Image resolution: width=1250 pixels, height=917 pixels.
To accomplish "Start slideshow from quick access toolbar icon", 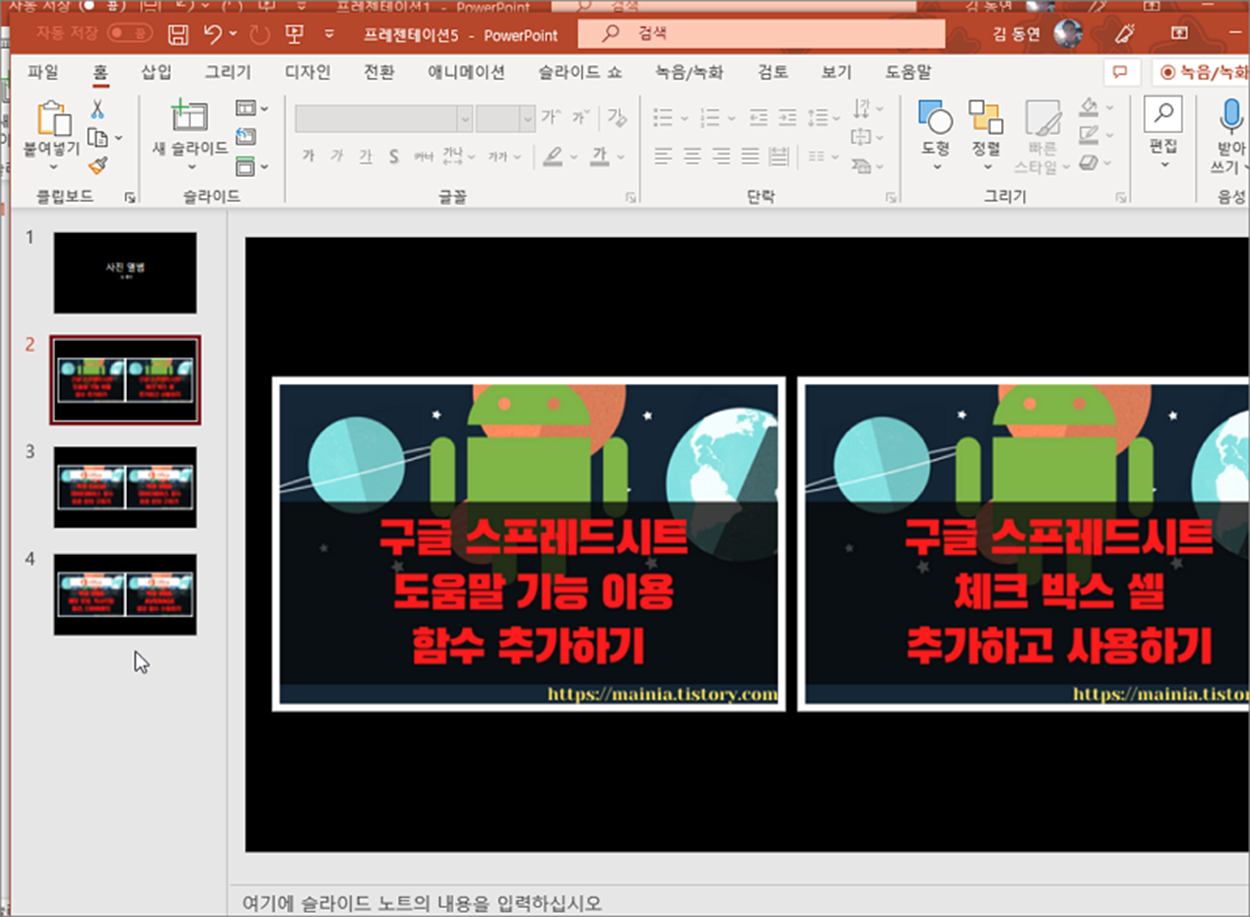I will pos(294,35).
